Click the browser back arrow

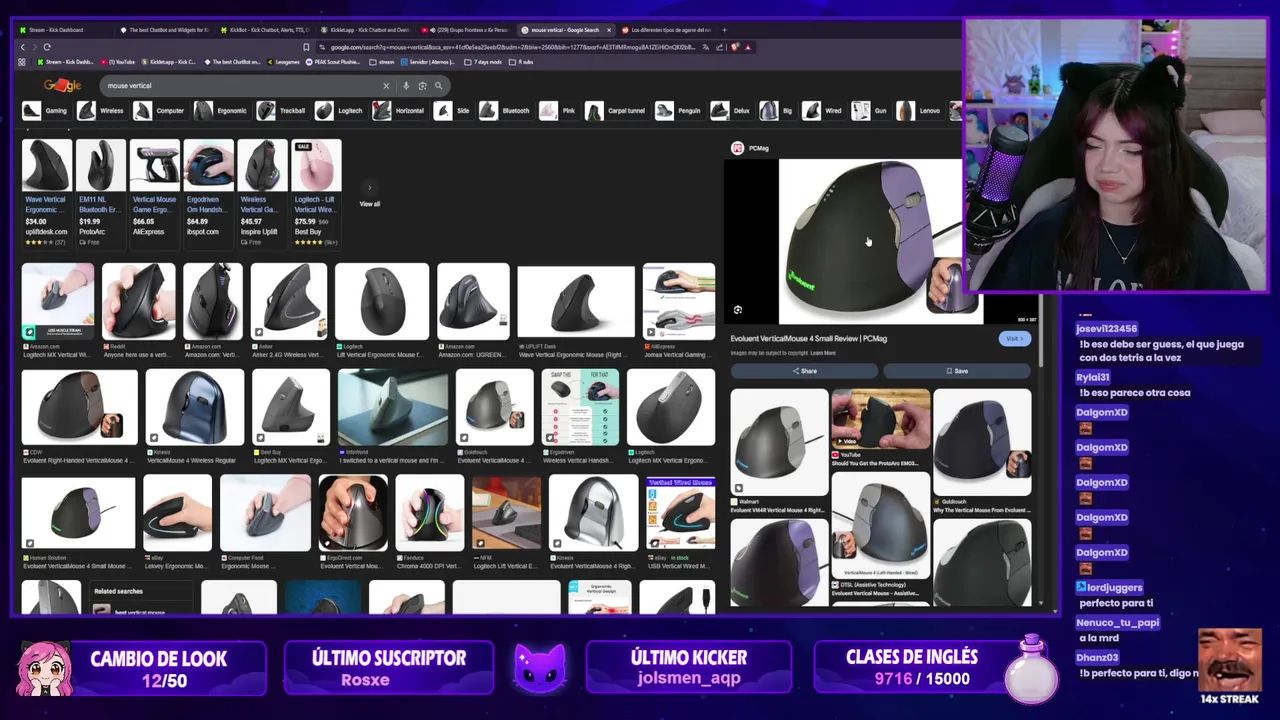[x=22, y=47]
